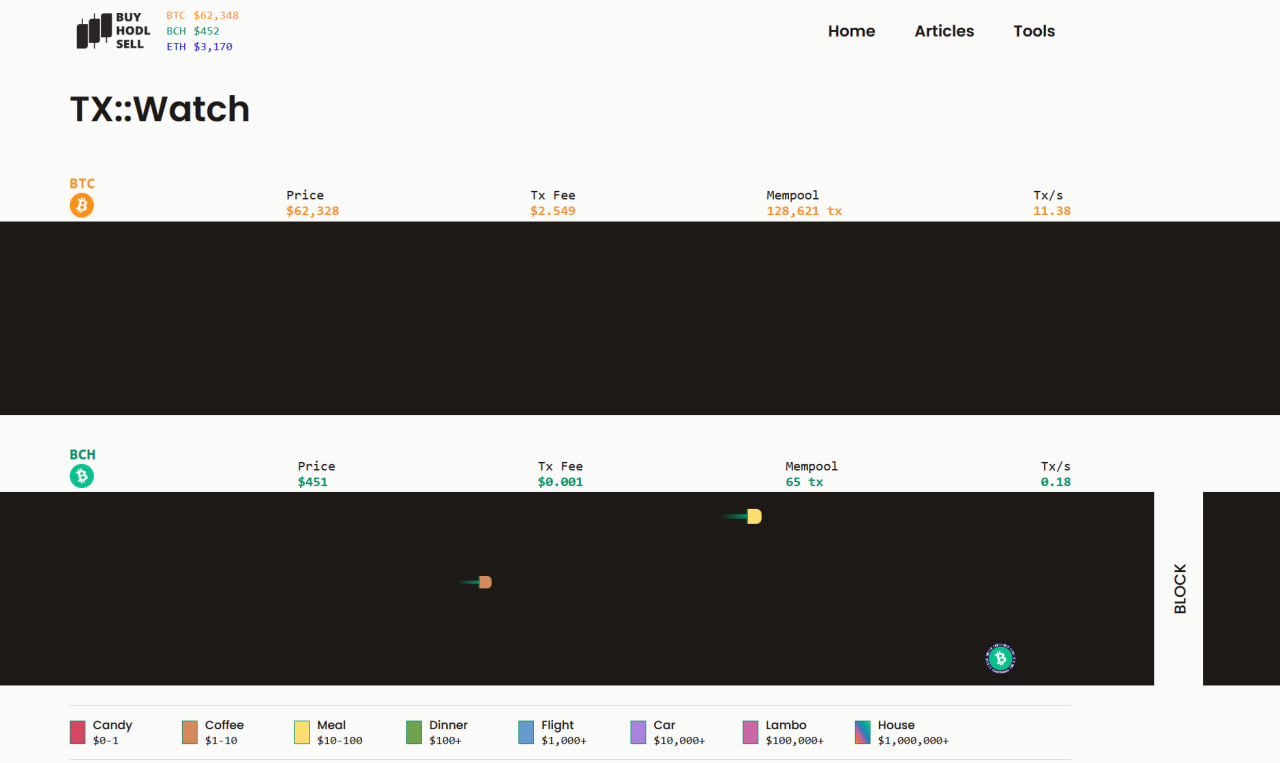The image size is (1280, 763).
Task: Click the $10-100 range text
Action: click(340, 741)
